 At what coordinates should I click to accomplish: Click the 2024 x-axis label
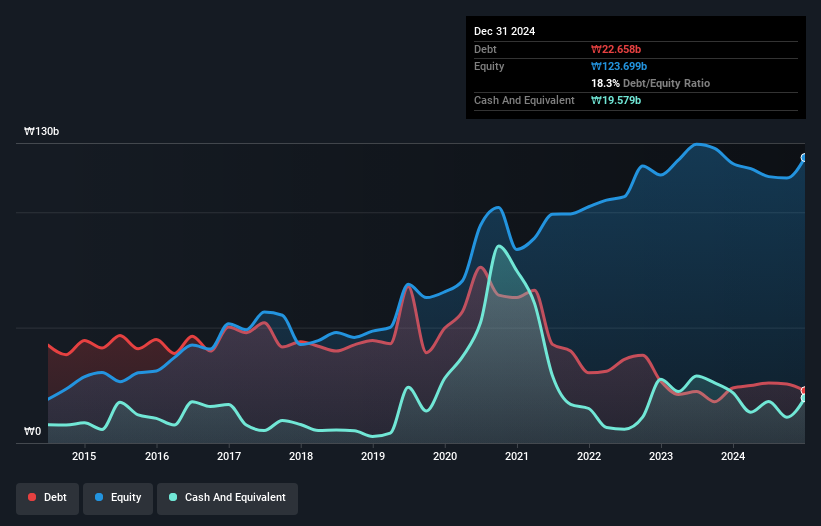[733, 456]
